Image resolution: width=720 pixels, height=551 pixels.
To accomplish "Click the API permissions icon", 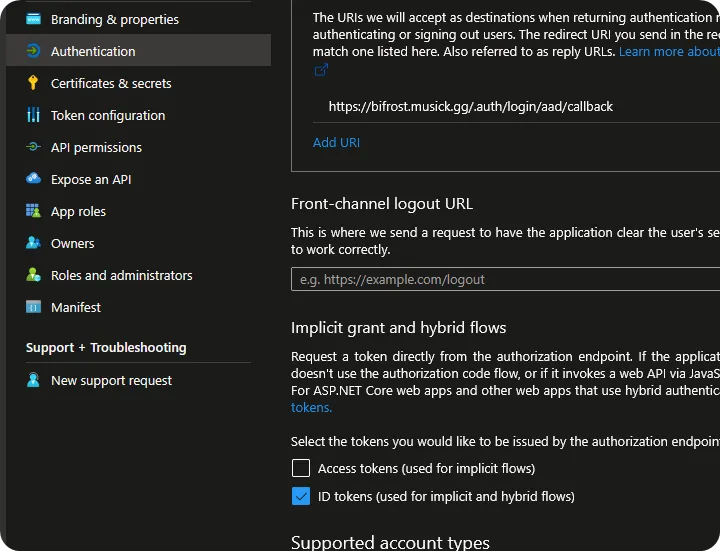I will pos(34,147).
